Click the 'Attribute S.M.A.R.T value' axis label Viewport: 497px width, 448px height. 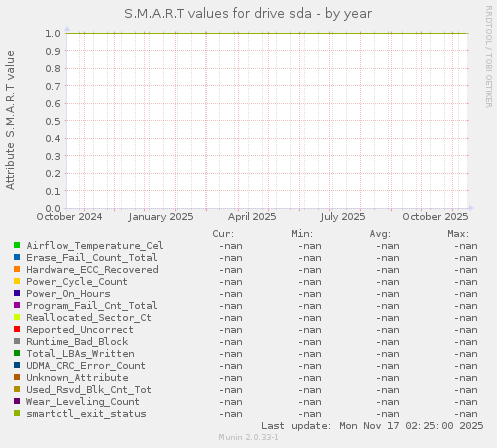(x=10, y=120)
